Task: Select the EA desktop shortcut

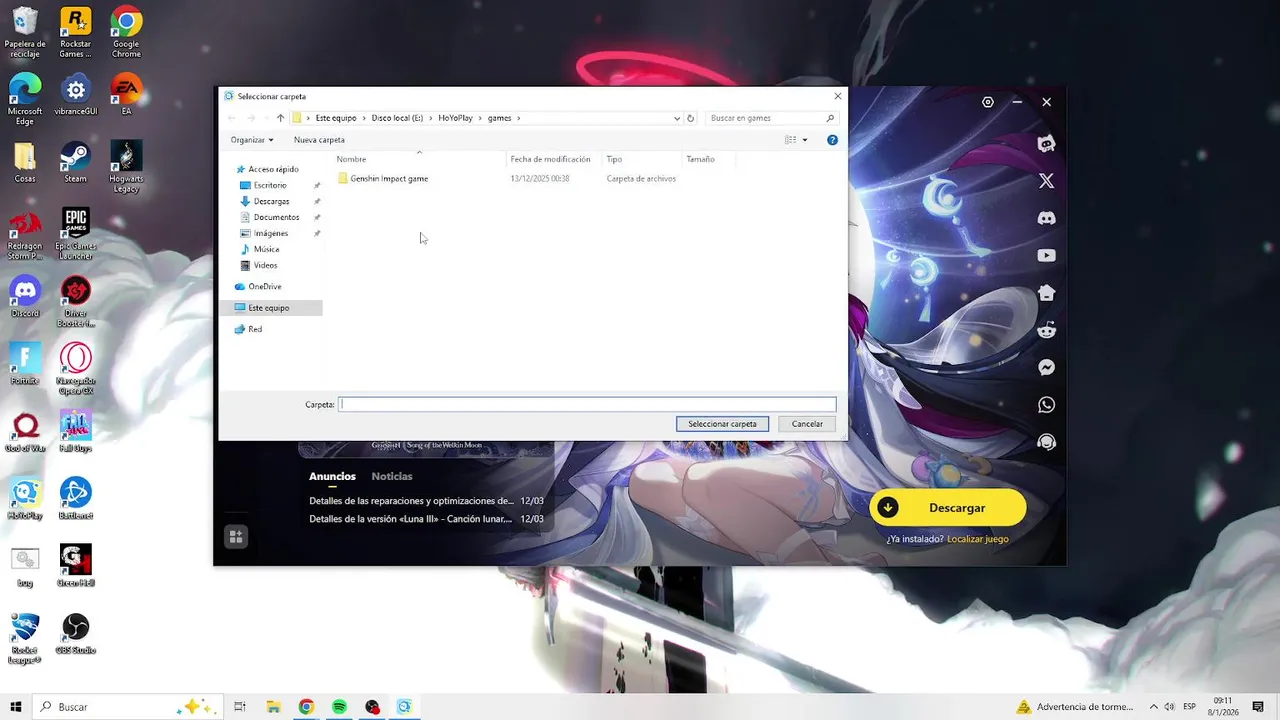Action: [x=126, y=95]
